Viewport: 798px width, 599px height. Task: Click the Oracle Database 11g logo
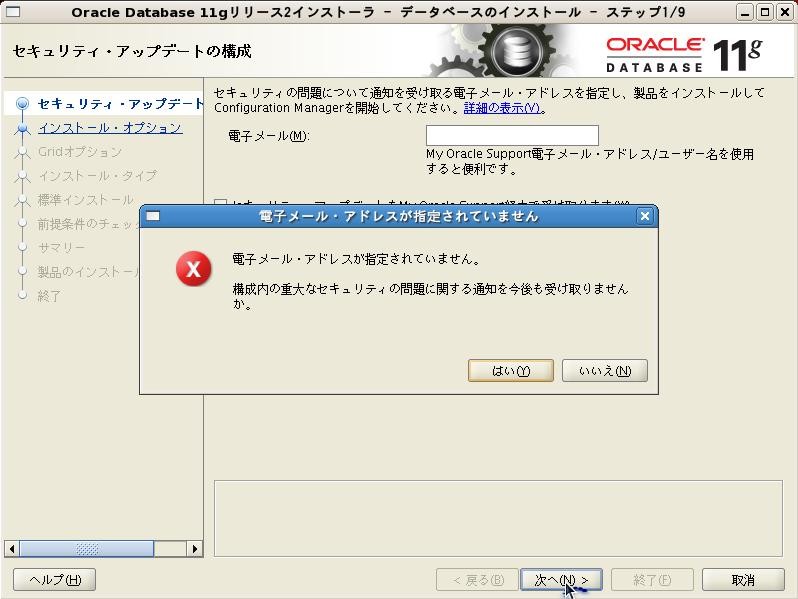pyautogui.click(x=684, y=54)
